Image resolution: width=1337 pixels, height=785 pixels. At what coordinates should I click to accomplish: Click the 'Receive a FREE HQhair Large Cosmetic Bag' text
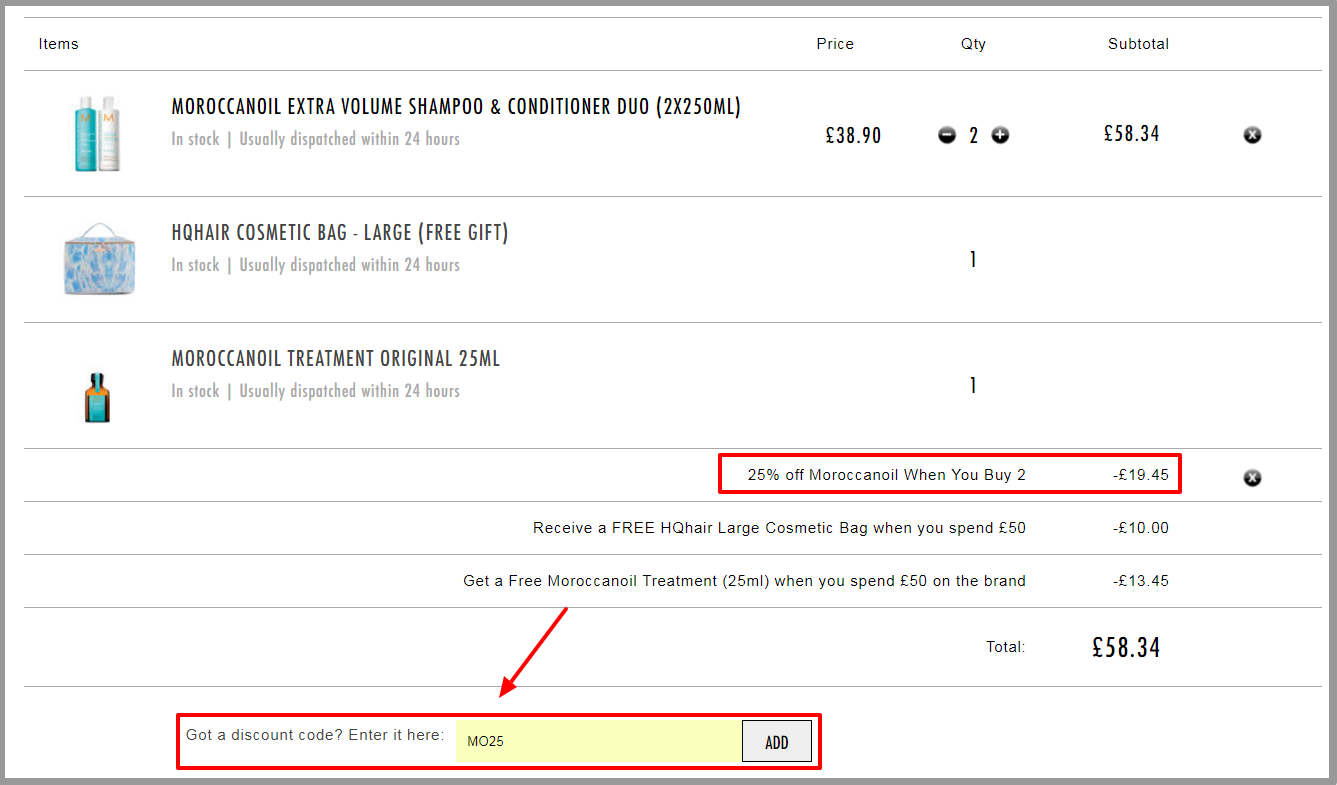(x=779, y=528)
